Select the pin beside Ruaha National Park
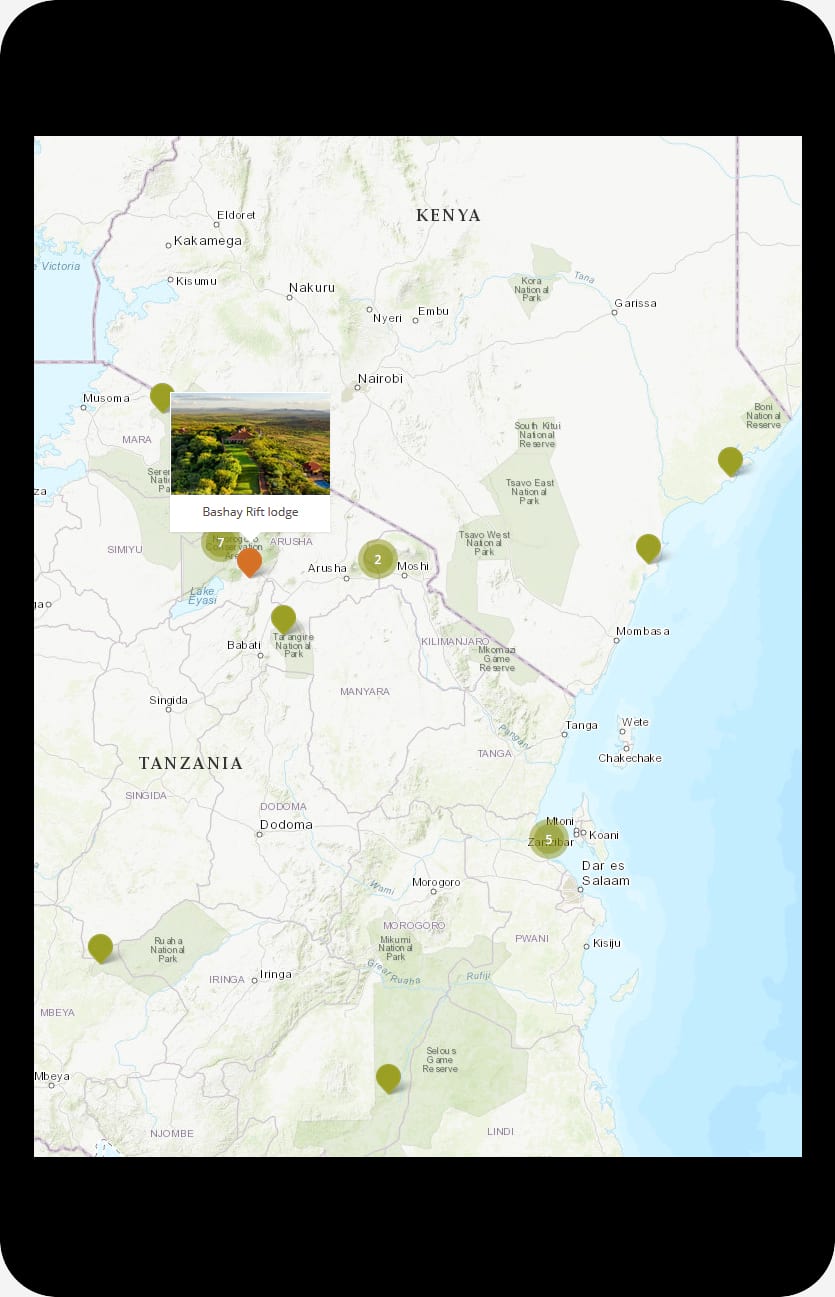The width and height of the screenshot is (835, 1297). pos(100,946)
